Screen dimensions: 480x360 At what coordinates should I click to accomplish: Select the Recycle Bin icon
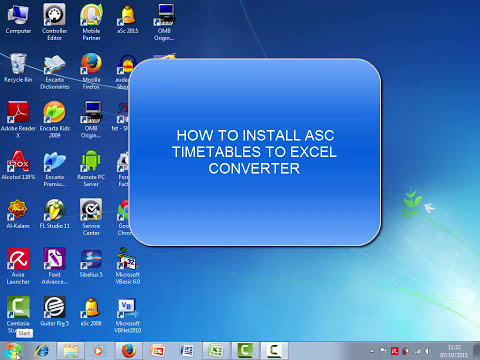point(18,68)
